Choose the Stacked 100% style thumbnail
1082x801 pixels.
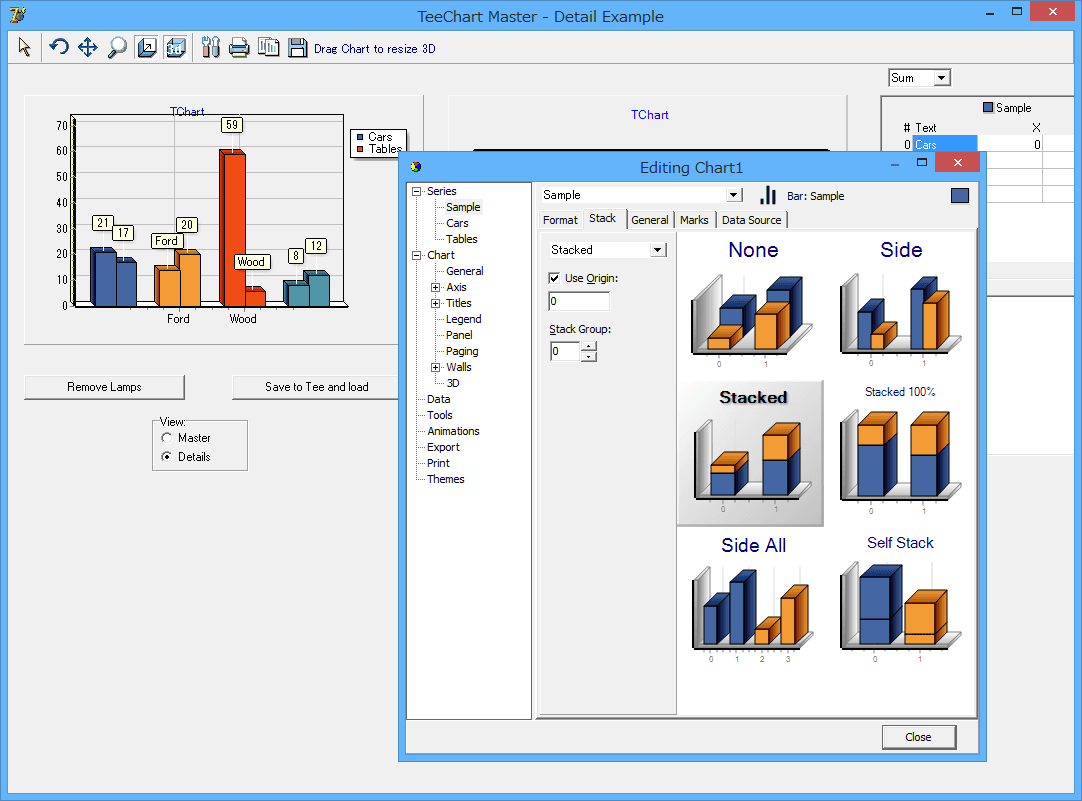(x=901, y=453)
